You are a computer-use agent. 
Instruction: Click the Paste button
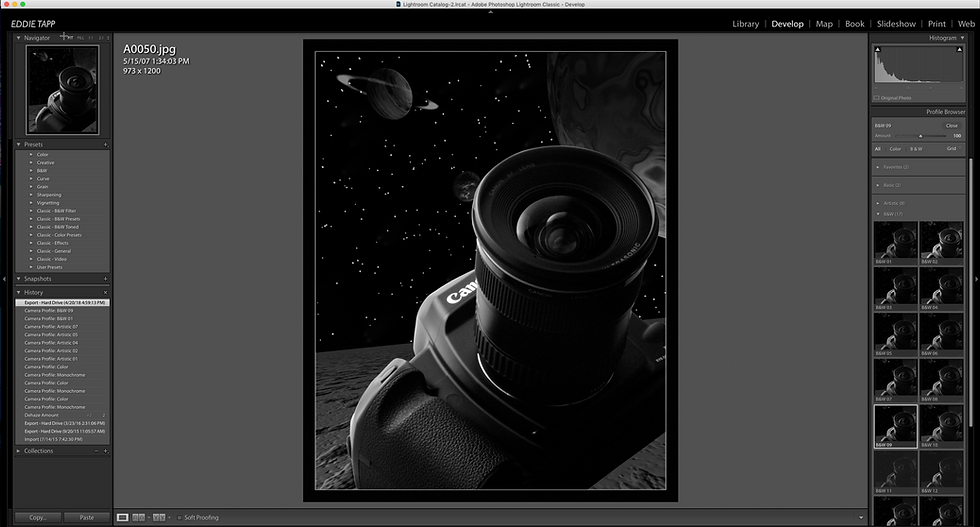pyautogui.click(x=87, y=518)
